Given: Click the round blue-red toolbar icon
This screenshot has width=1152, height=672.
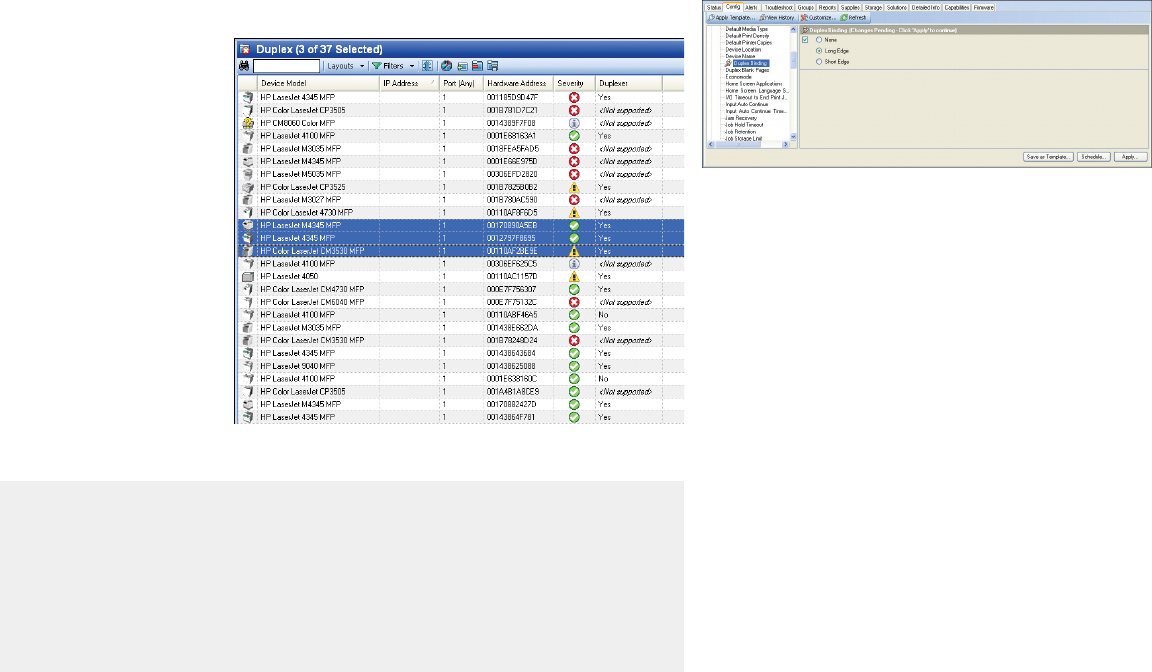Looking at the screenshot, I should pyautogui.click(x=446, y=66).
